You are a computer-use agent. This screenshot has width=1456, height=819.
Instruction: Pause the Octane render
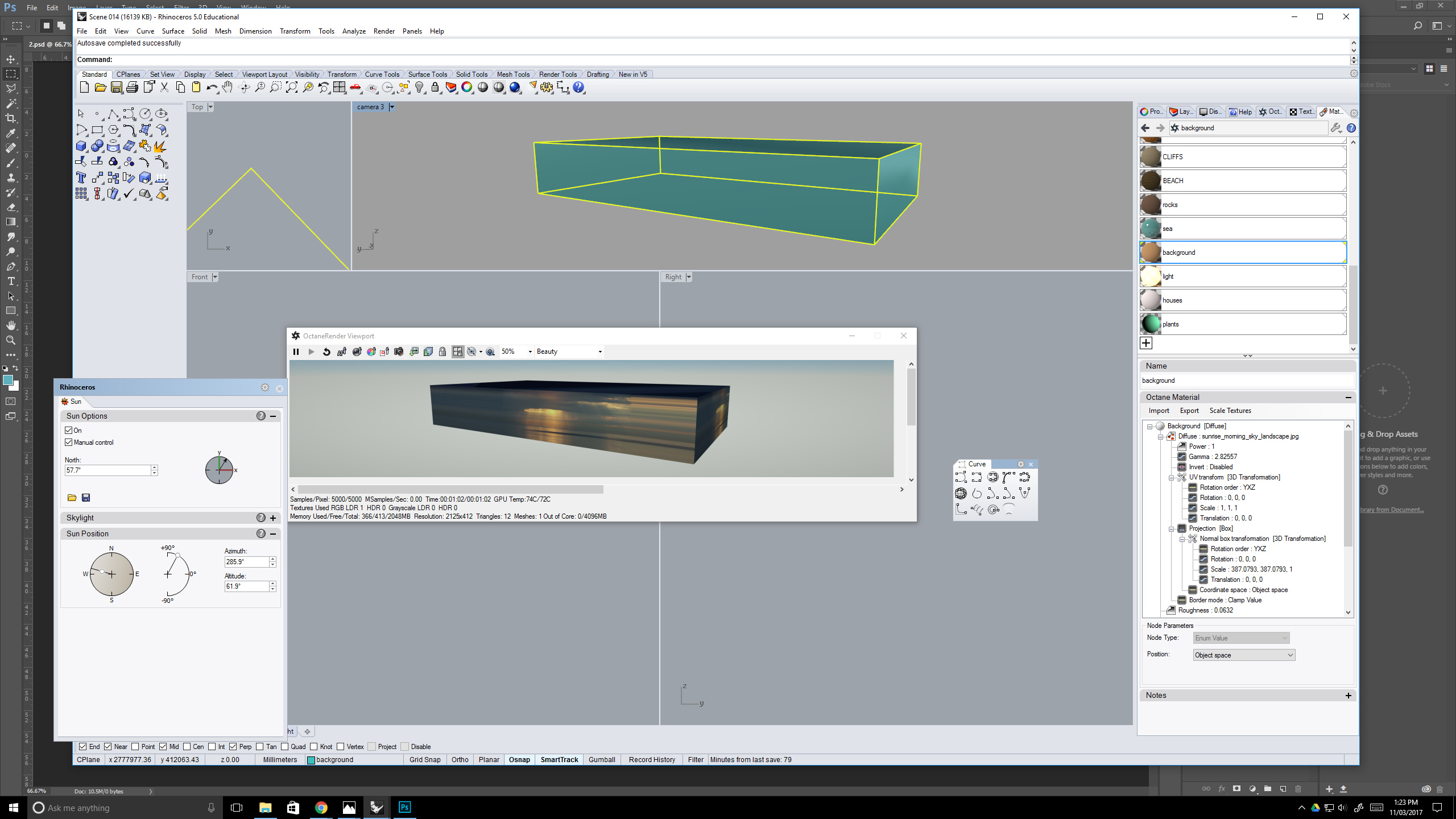(x=296, y=351)
